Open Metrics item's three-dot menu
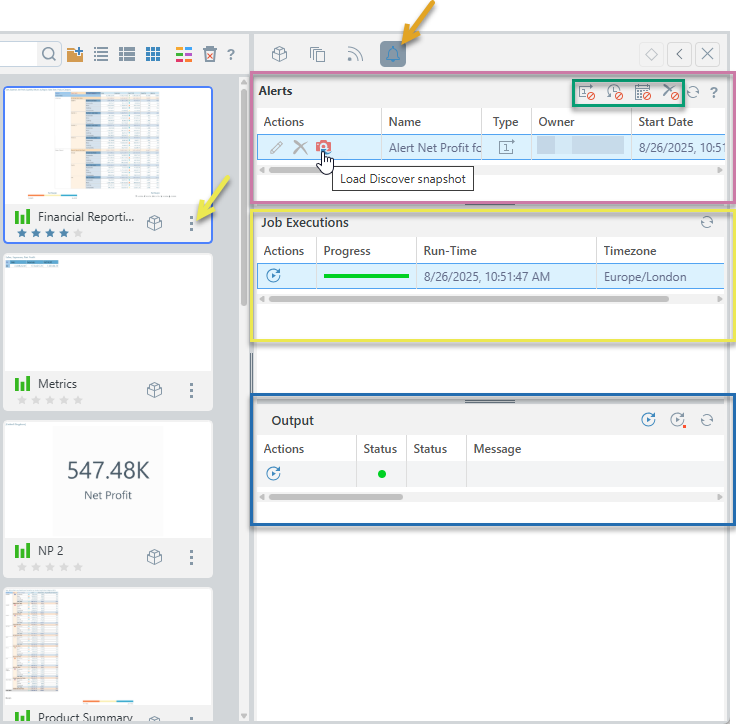 click(192, 390)
